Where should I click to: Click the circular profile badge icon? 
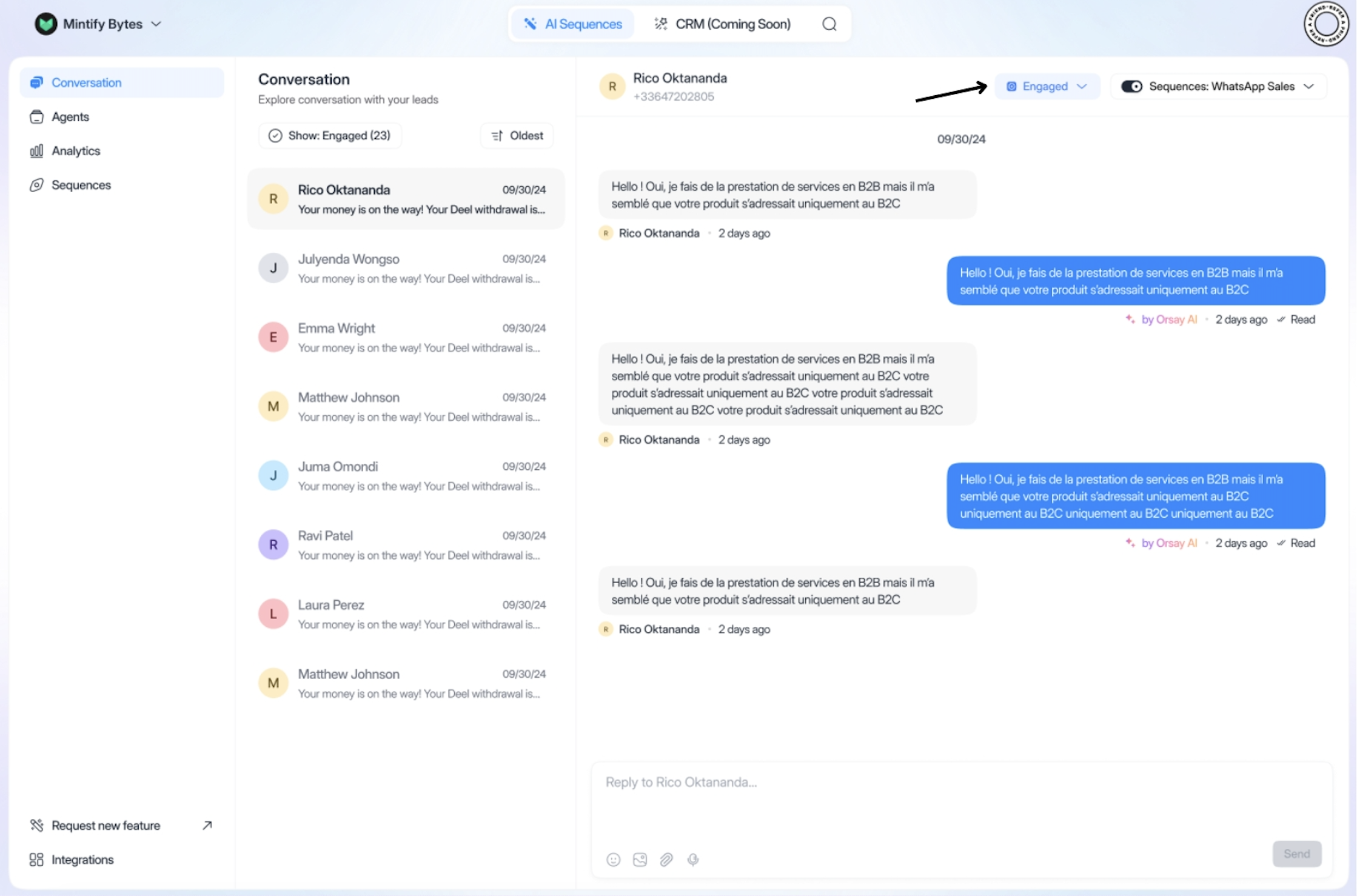point(1326,24)
